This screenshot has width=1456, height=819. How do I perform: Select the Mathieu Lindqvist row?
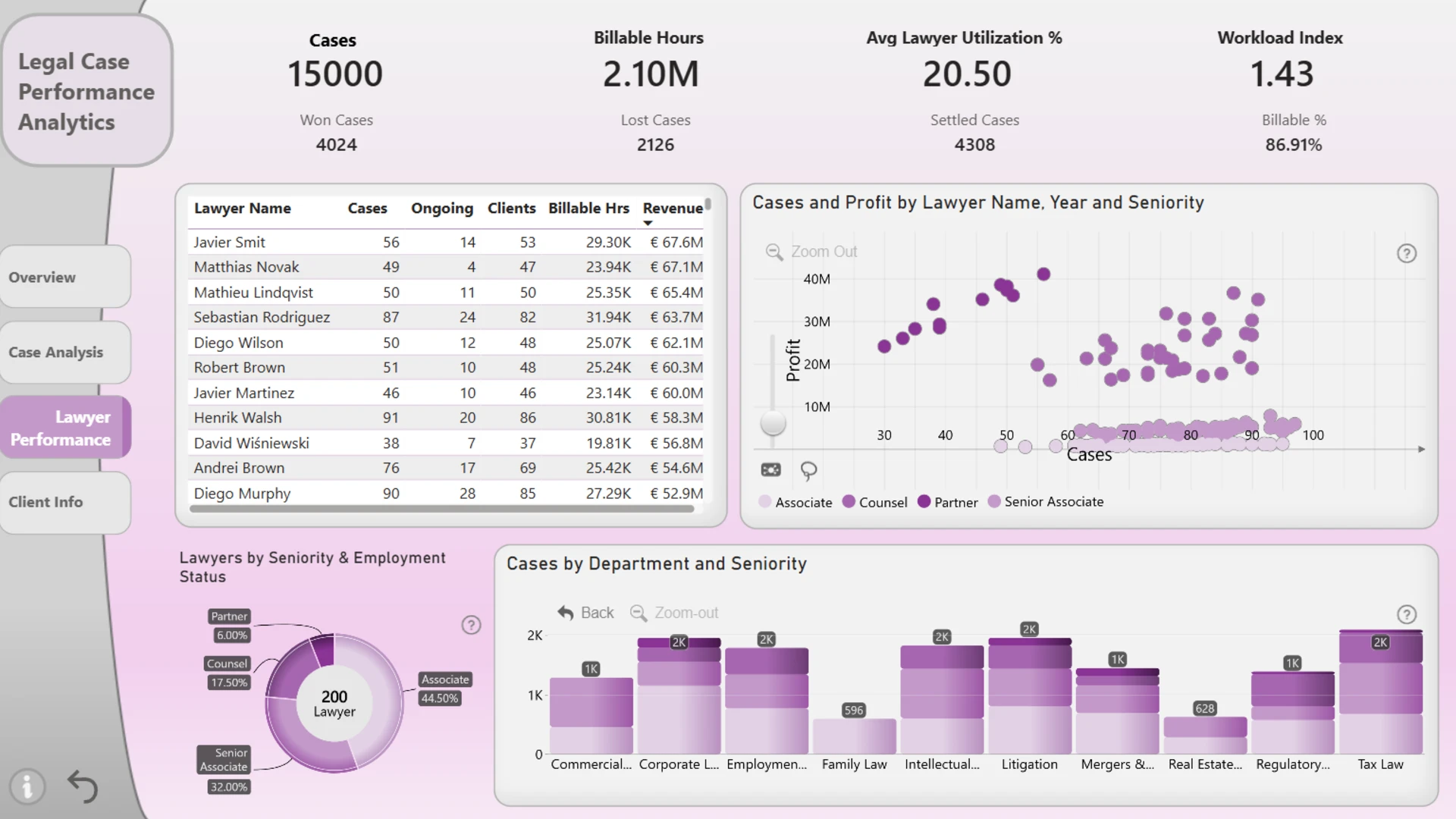pos(446,292)
